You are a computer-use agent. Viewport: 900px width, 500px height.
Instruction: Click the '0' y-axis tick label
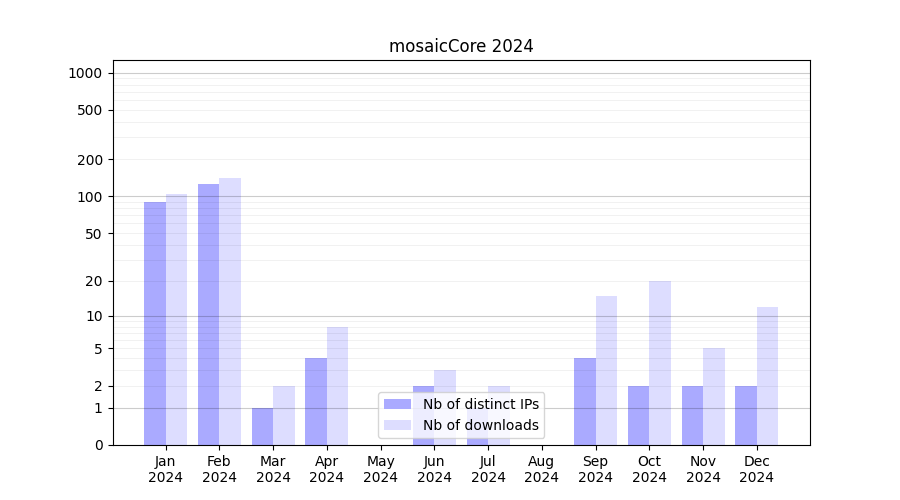98,445
